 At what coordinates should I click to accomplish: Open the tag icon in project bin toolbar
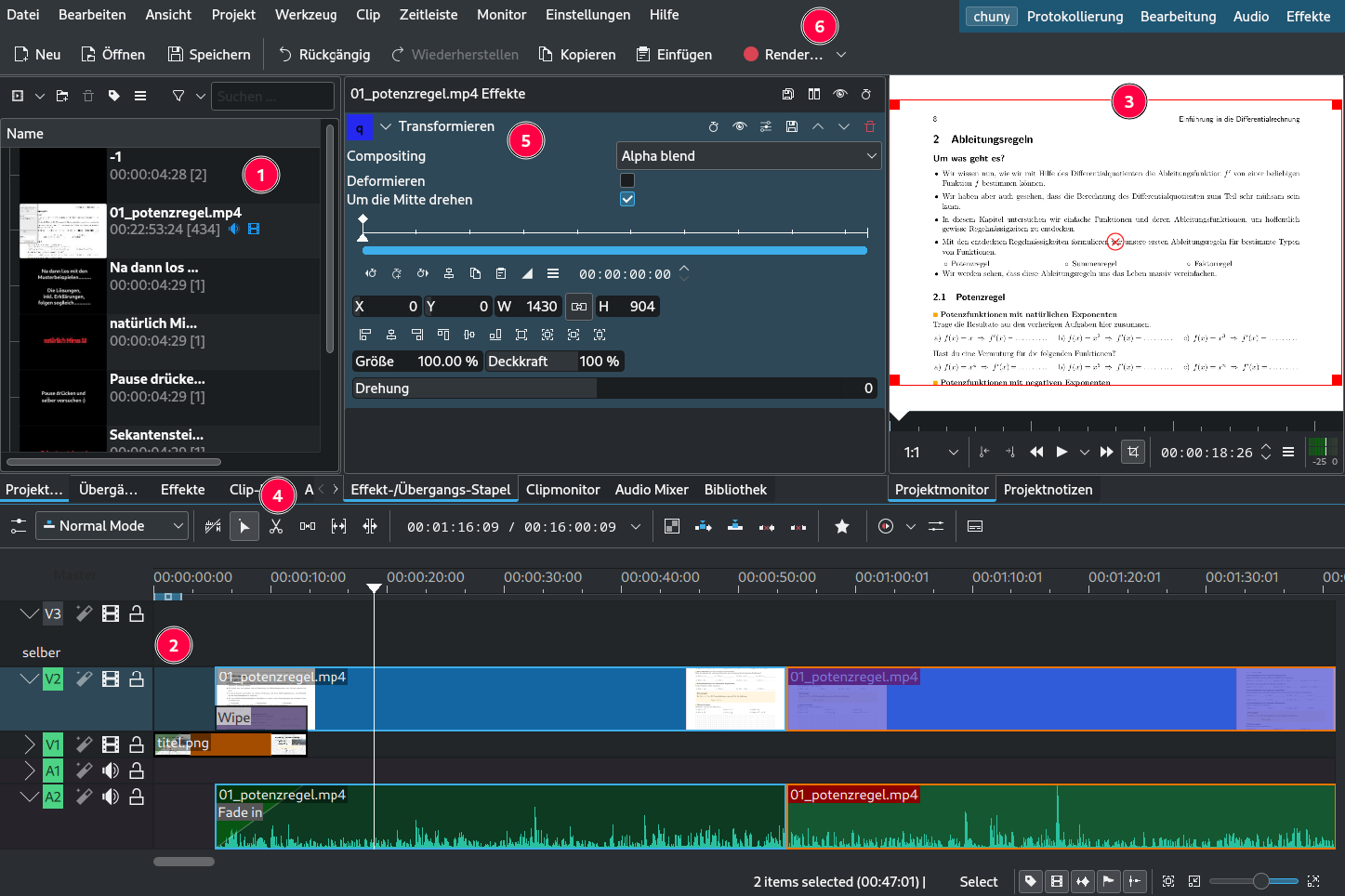(114, 96)
